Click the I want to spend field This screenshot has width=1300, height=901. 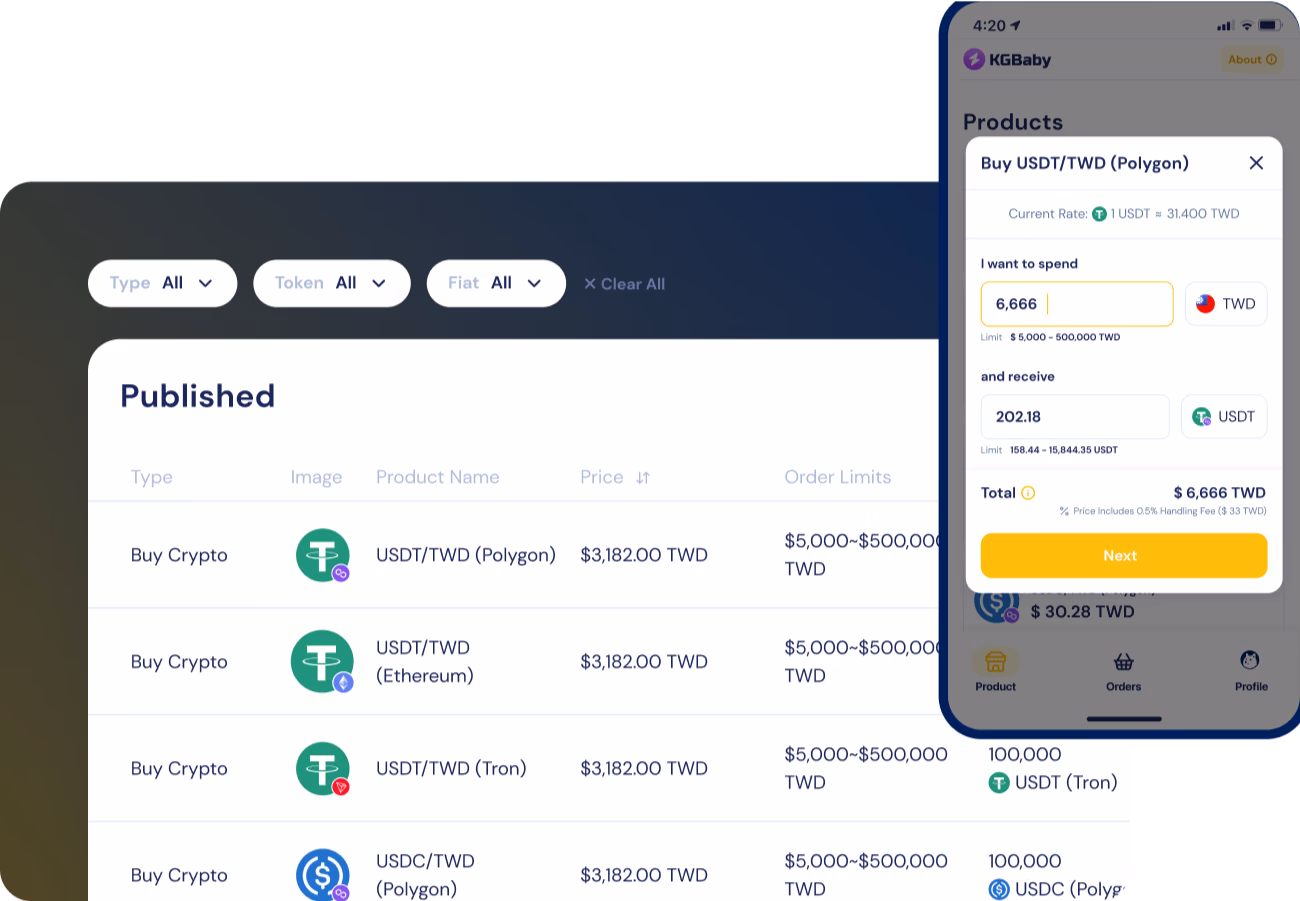1076,304
